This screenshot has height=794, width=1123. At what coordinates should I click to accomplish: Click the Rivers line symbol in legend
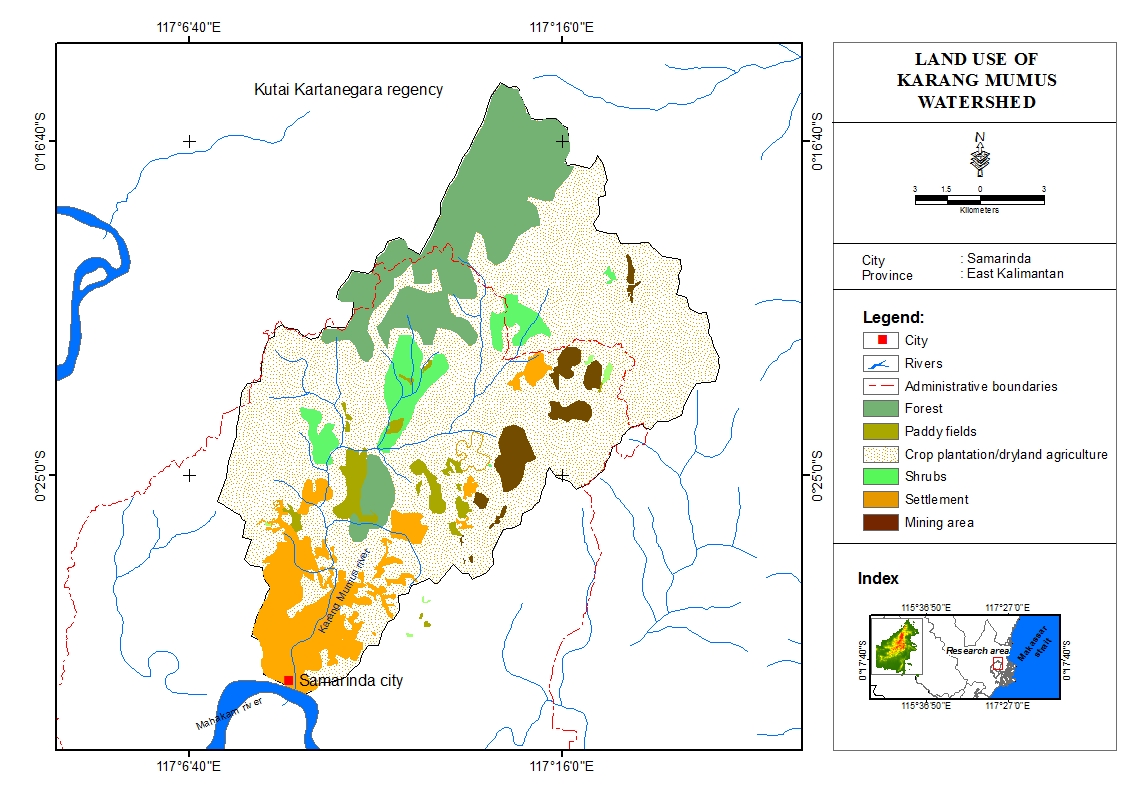tap(880, 363)
